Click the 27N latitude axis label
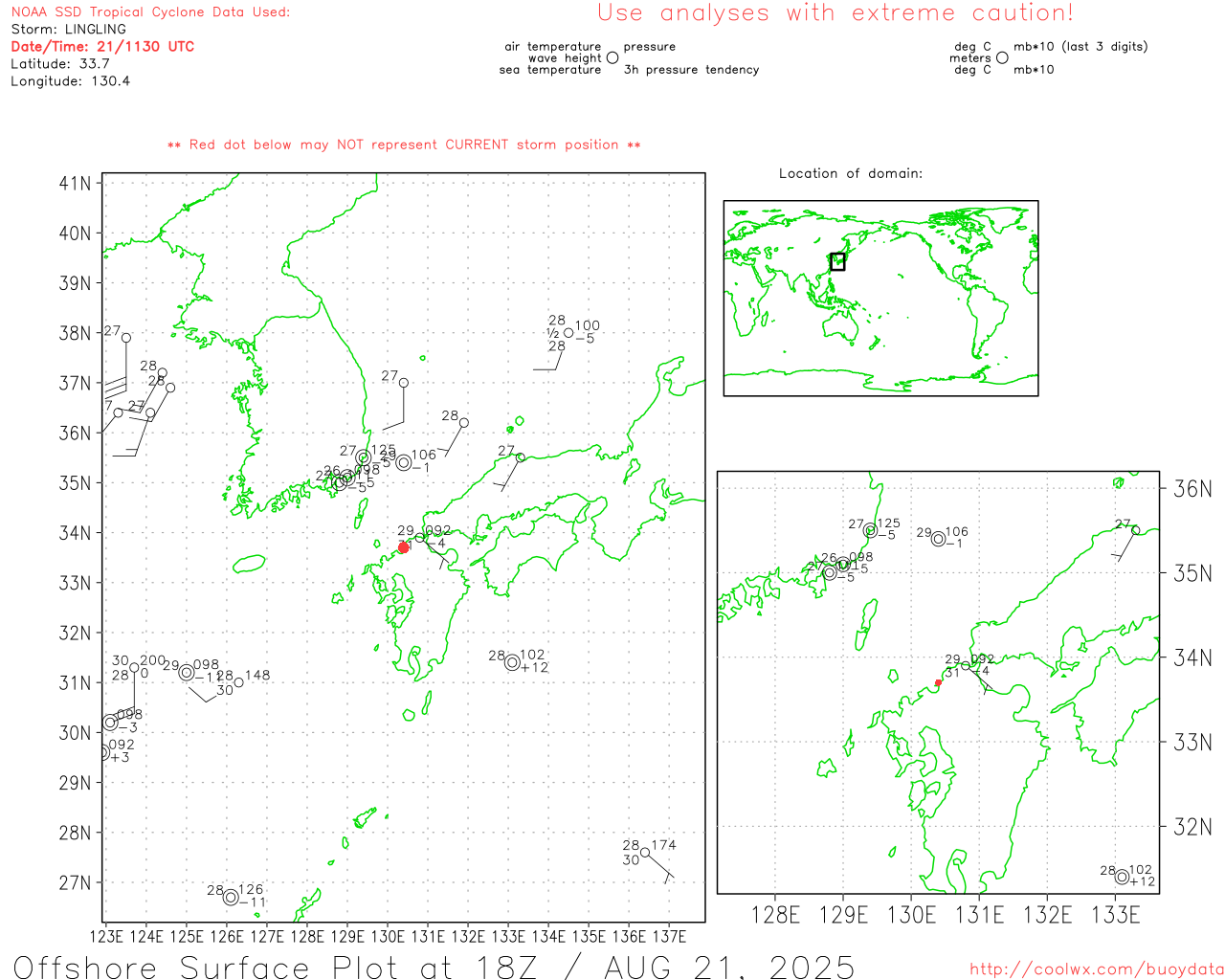1225x980 pixels. click(75, 883)
